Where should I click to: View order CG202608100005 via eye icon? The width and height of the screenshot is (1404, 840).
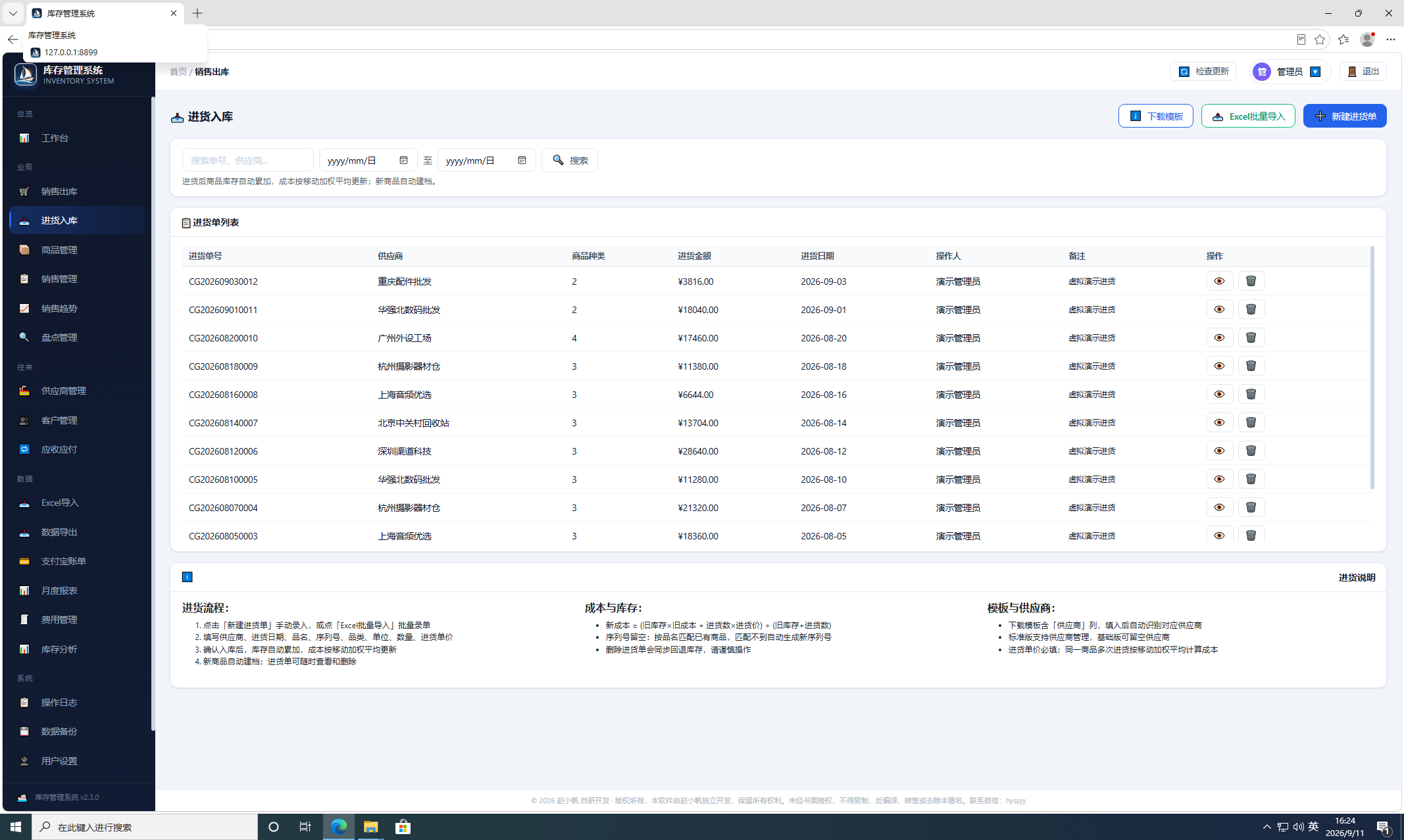pos(1219,479)
